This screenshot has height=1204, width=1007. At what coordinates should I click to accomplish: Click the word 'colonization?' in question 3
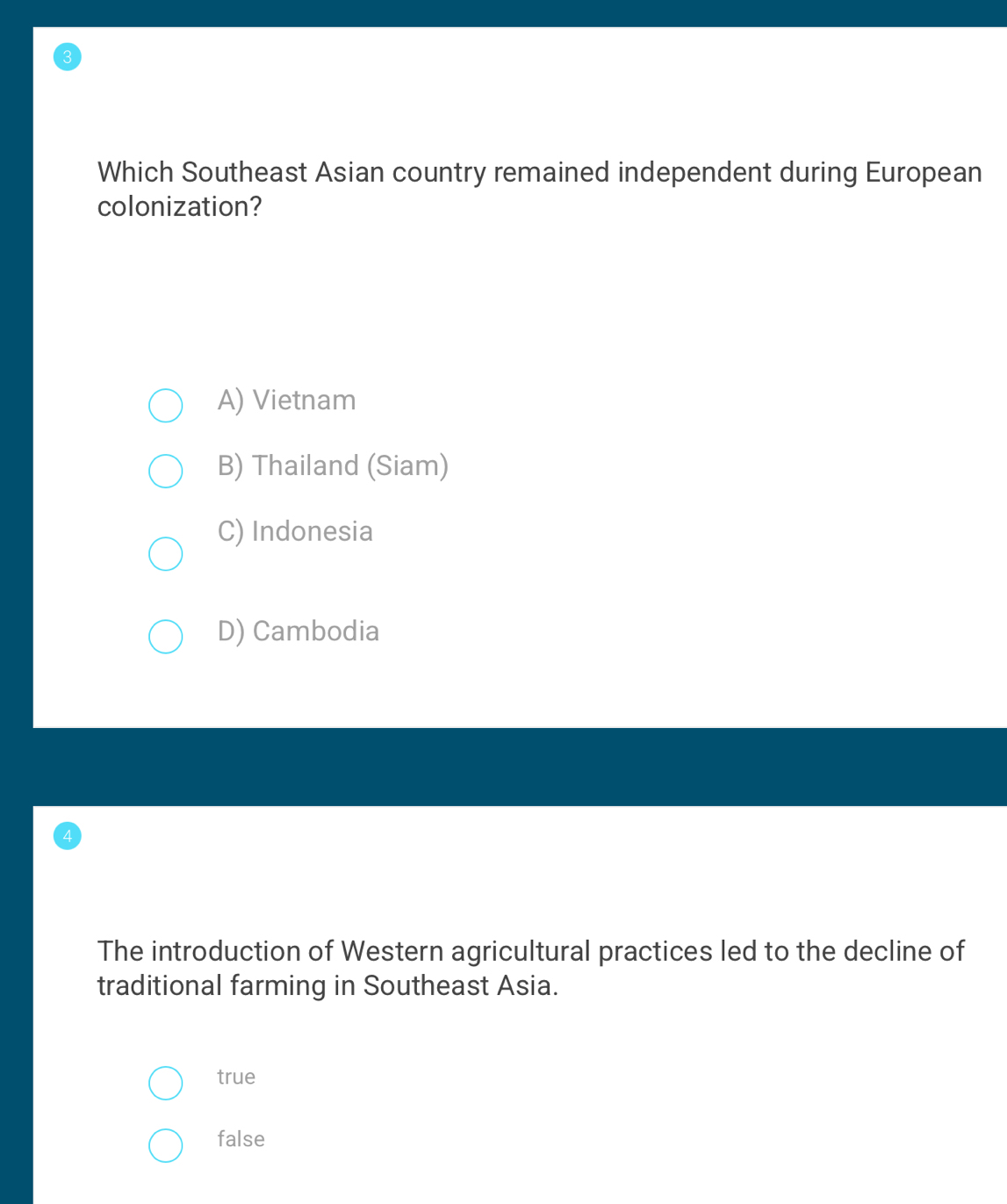[180, 207]
